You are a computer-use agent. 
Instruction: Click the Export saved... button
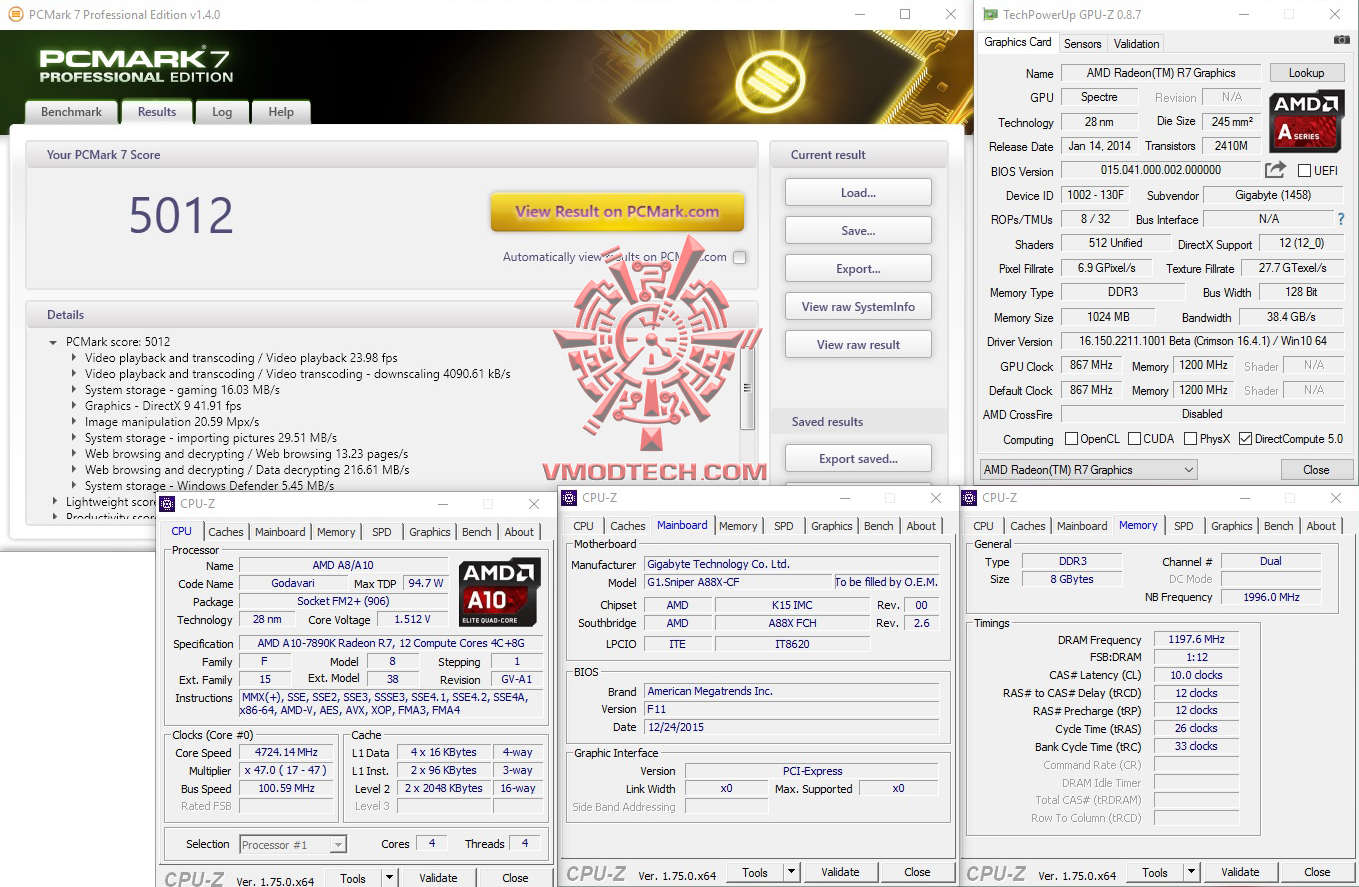[x=858, y=459]
